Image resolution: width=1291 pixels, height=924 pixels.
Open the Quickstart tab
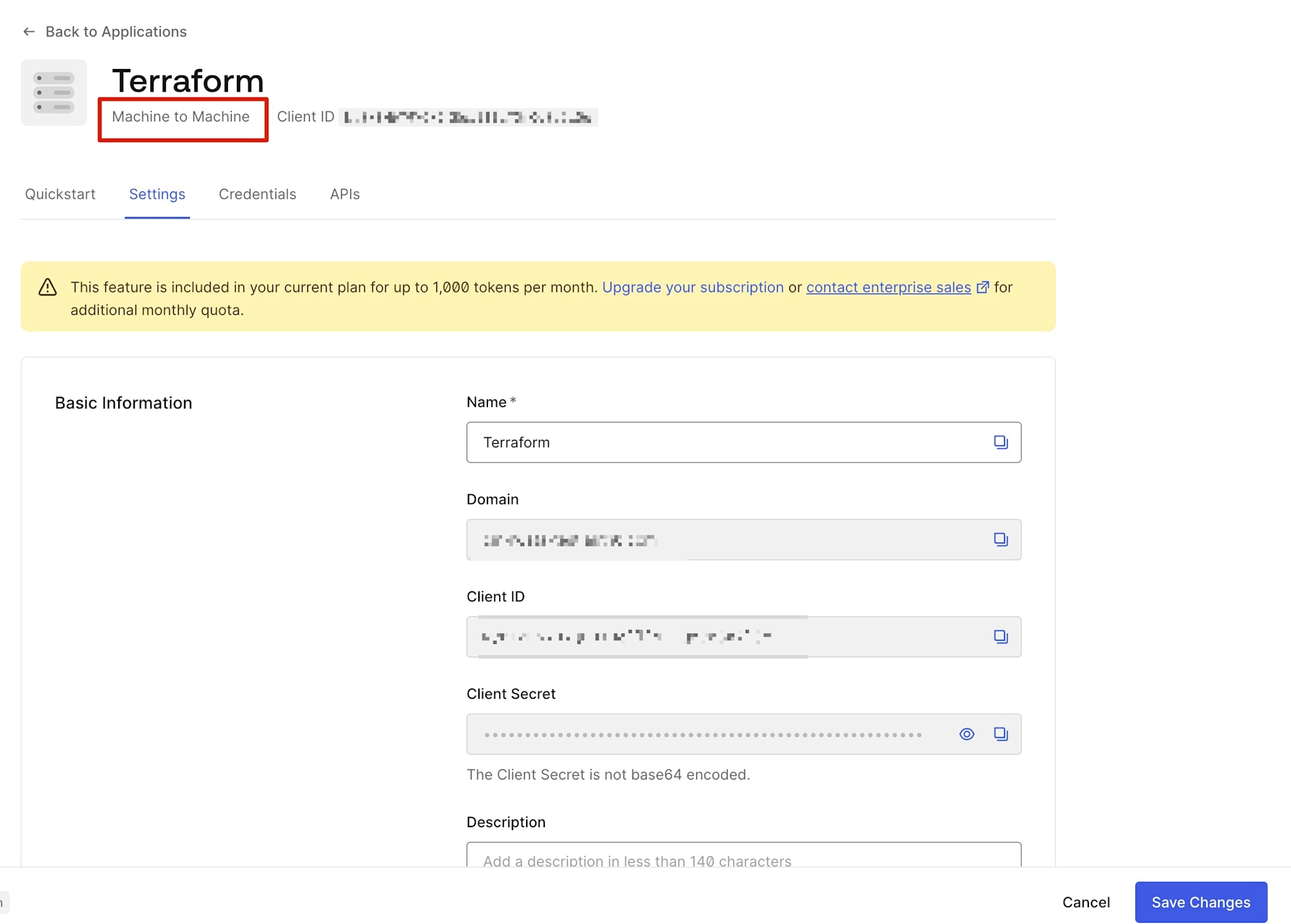point(60,194)
